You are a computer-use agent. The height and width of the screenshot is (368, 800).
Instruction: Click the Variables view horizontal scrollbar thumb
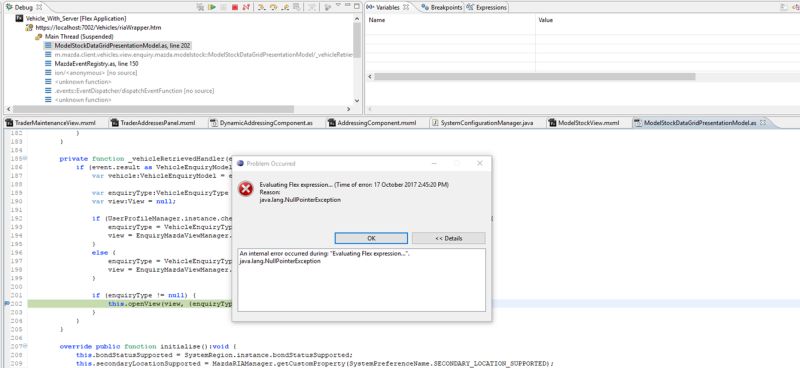coord(534,77)
